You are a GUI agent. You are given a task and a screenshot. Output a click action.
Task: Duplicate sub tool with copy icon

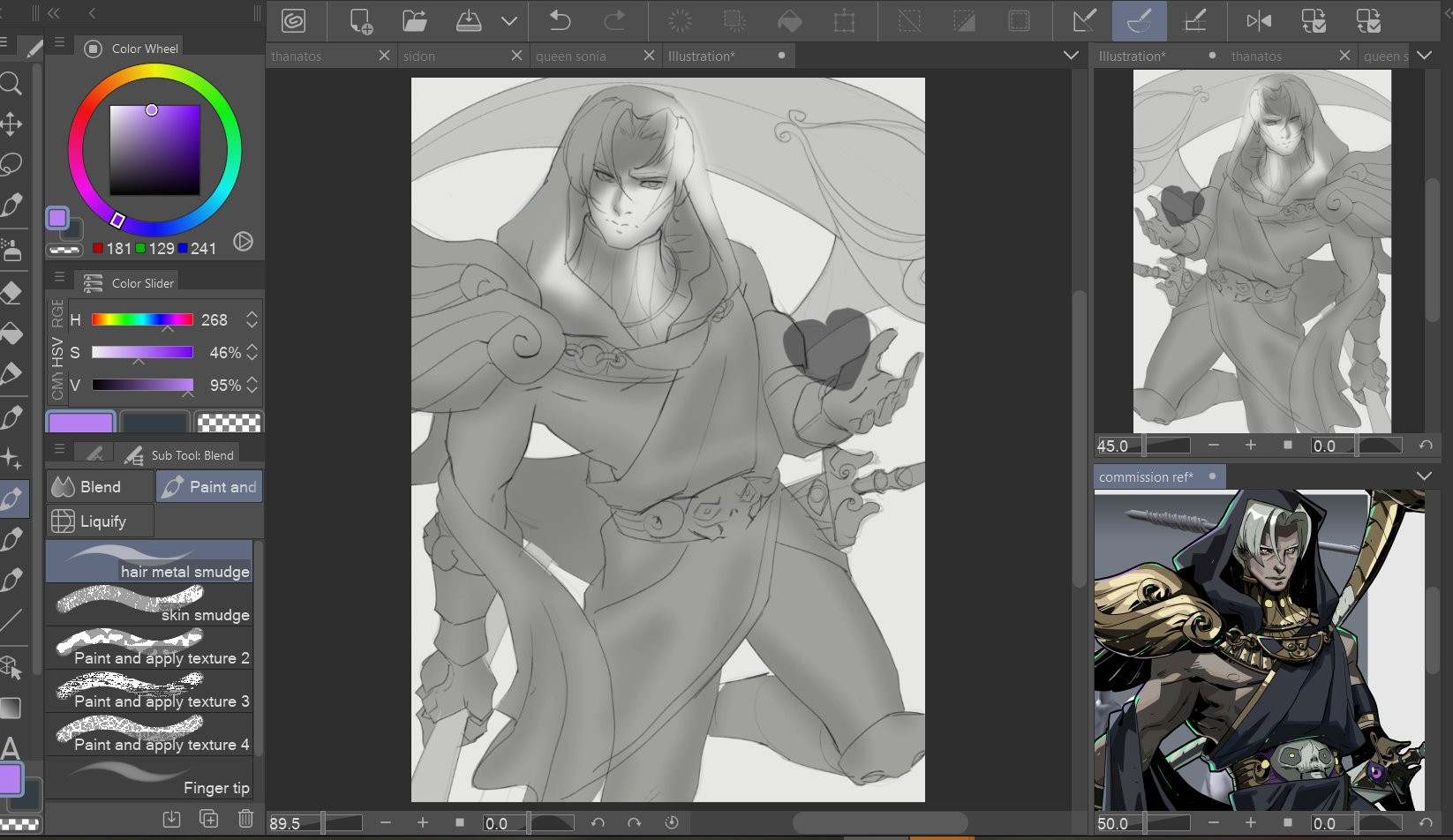(208, 819)
